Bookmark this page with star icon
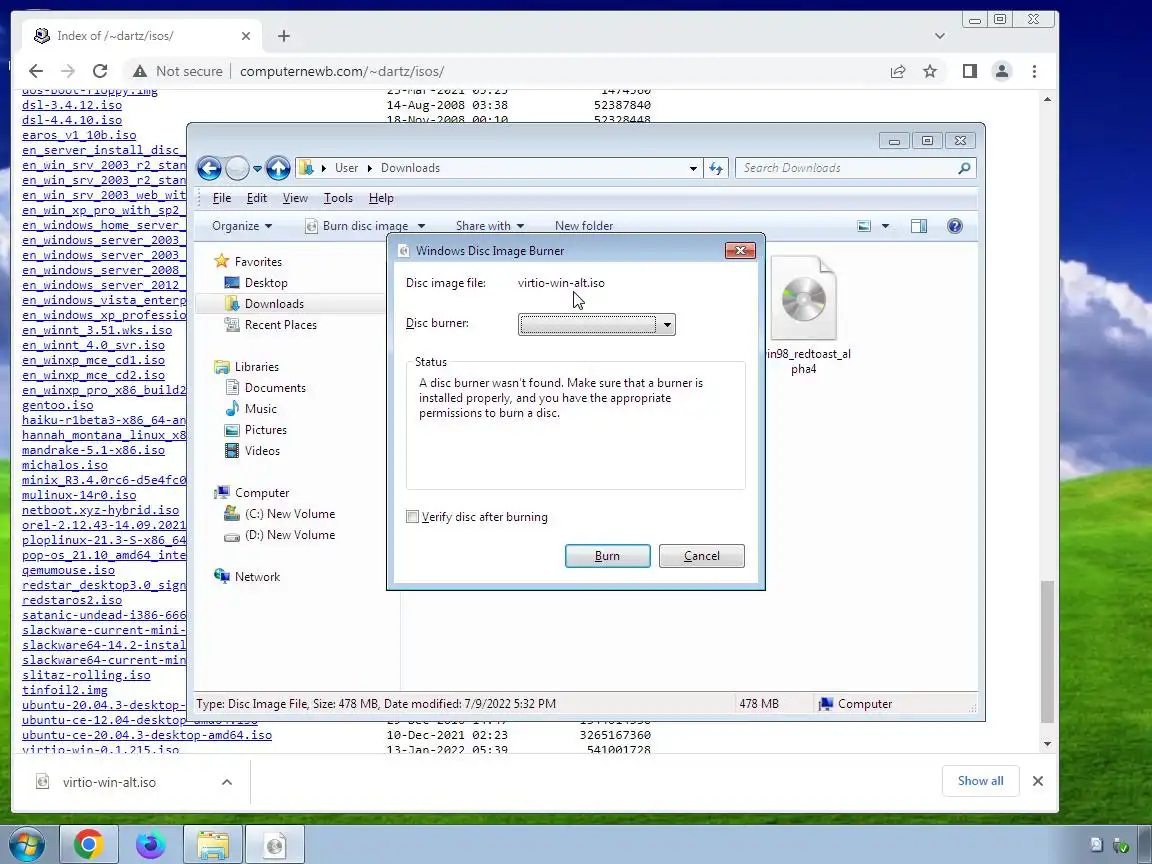The height and width of the screenshot is (864, 1152). click(930, 71)
